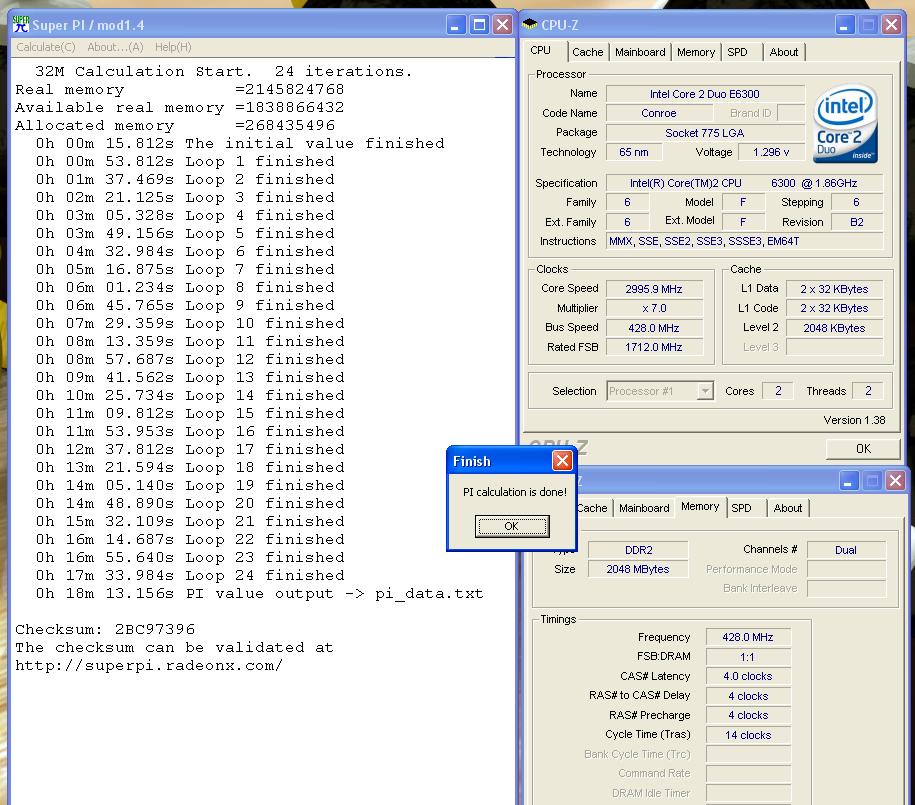This screenshot has width=915, height=805.
Task: Click the CPU-Z chip icon in title bar
Action: pyautogui.click(x=529, y=25)
